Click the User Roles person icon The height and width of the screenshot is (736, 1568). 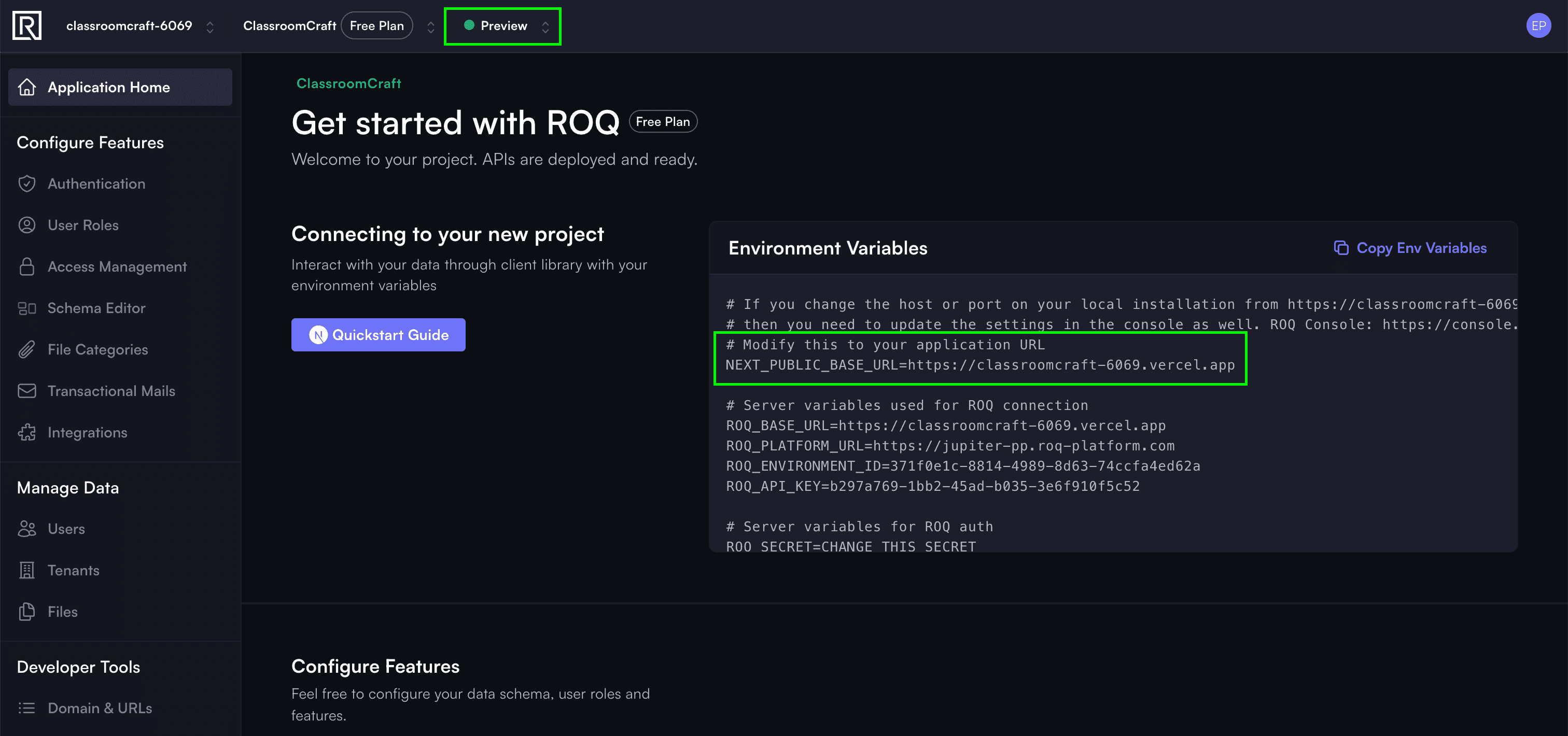tap(27, 225)
